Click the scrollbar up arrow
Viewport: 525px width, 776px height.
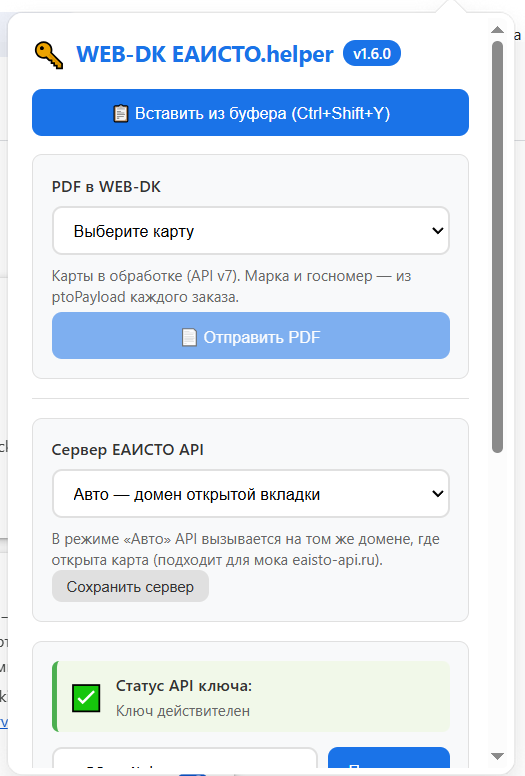pyautogui.click(x=497, y=30)
